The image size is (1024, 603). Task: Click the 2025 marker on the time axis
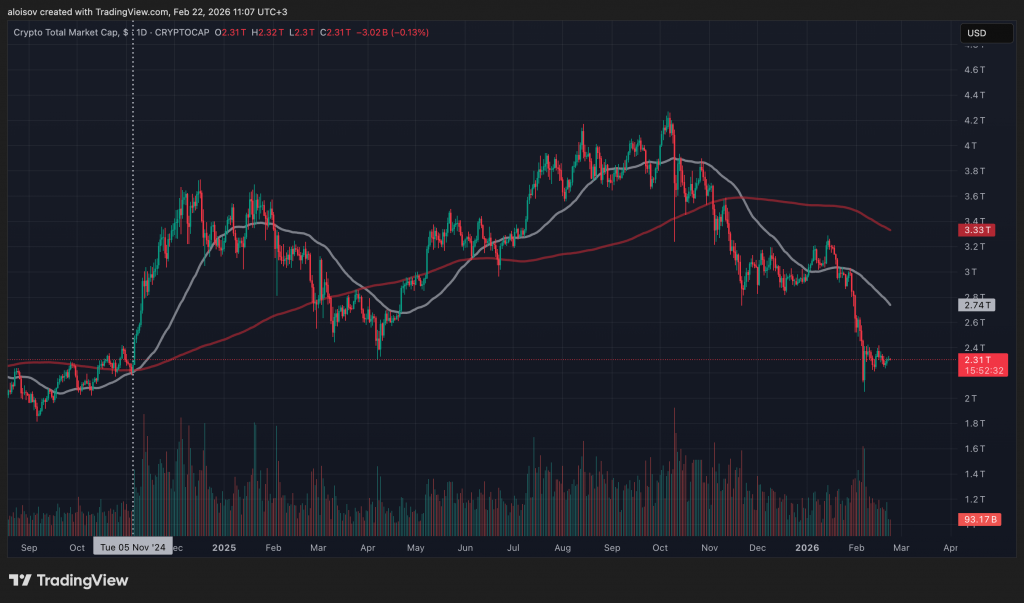(224, 548)
